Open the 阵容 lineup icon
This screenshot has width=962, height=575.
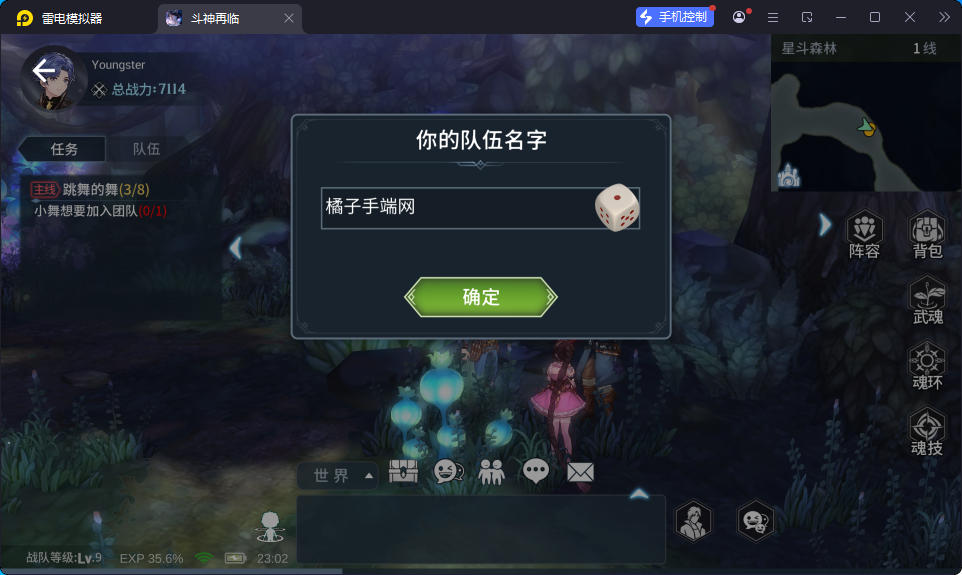(864, 234)
